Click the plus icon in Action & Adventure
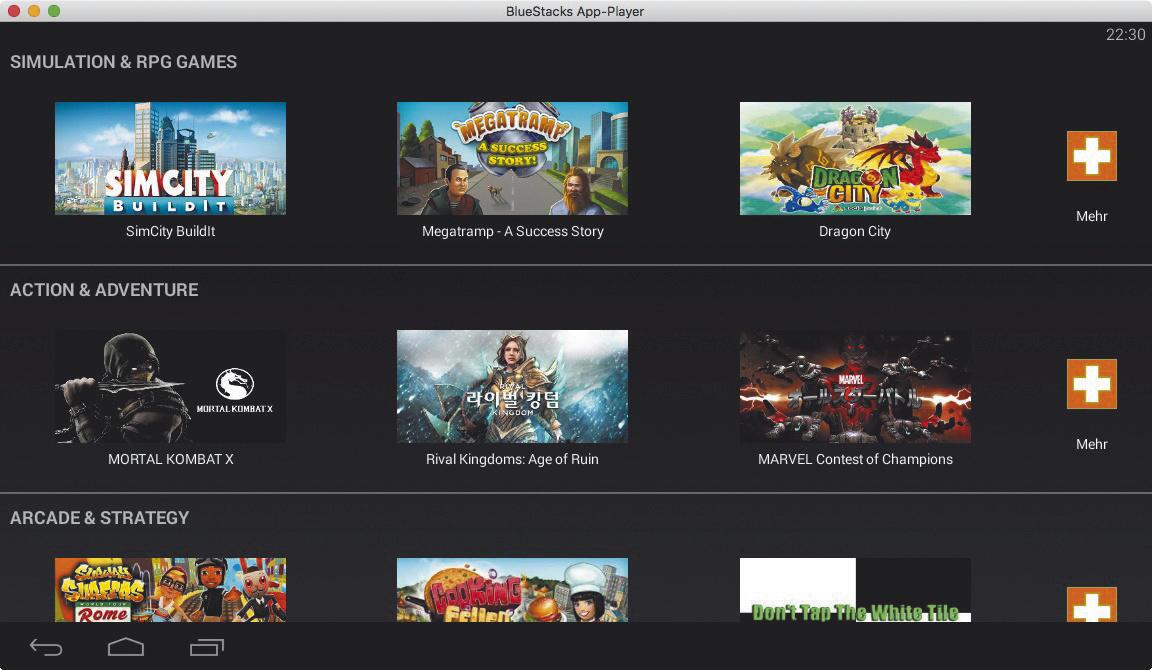Screen dimensions: 1152x670 coord(1092,383)
